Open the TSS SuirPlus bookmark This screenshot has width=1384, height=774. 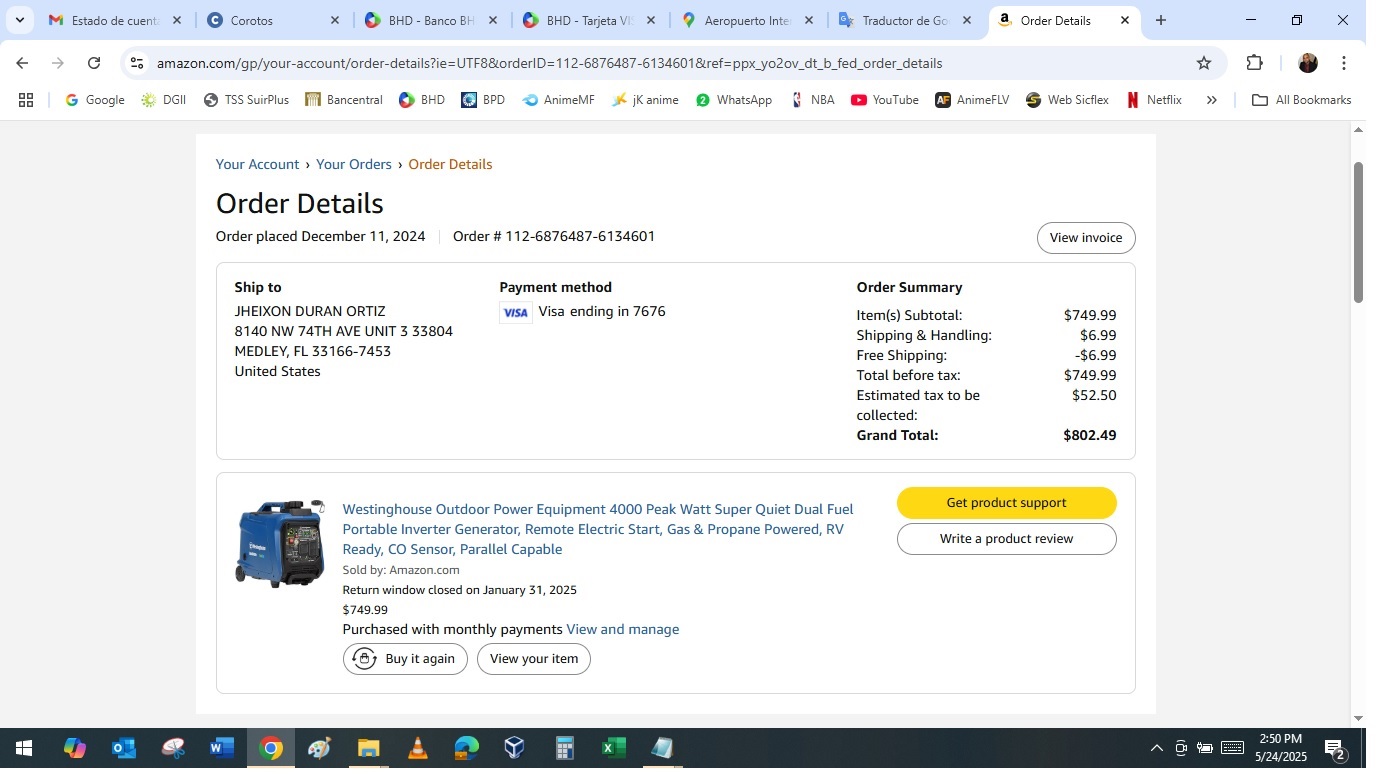[247, 100]
